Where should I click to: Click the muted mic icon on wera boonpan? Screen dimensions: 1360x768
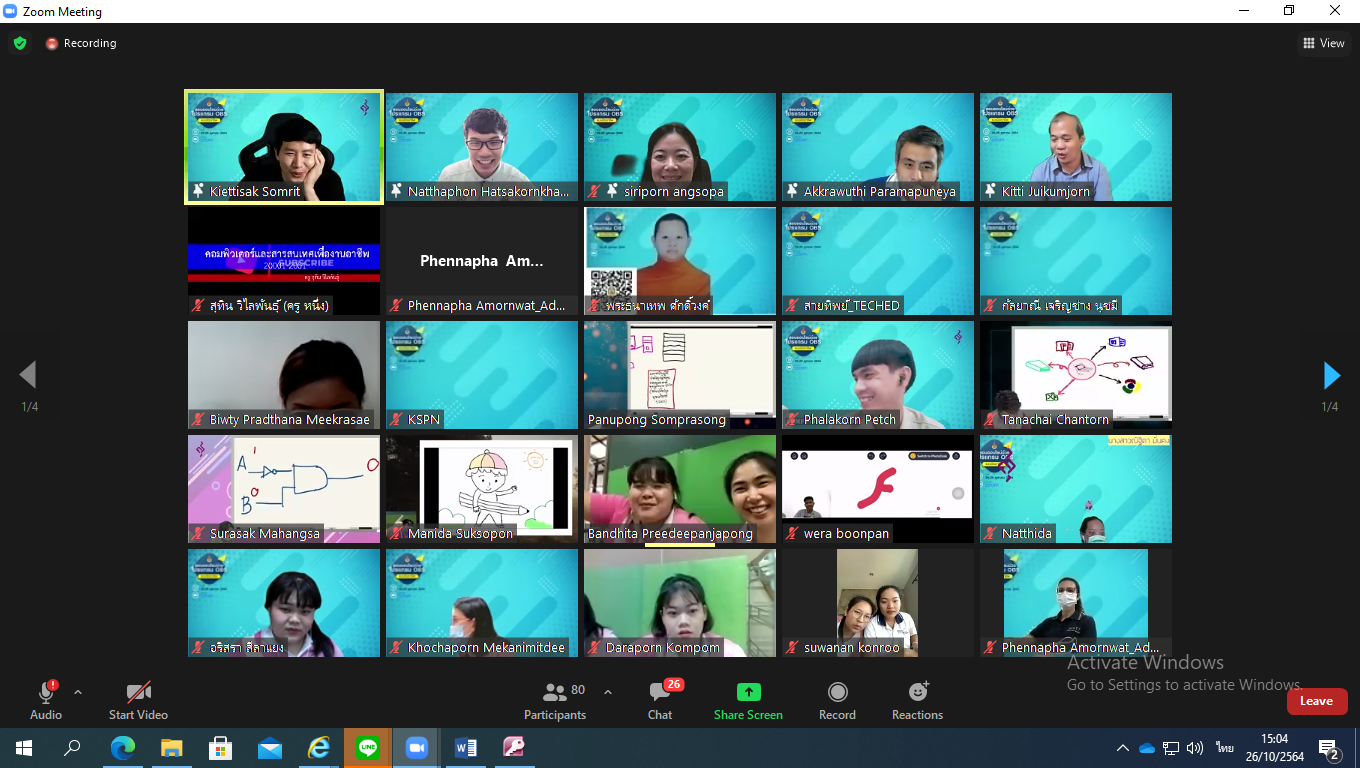tap(792, 534)
